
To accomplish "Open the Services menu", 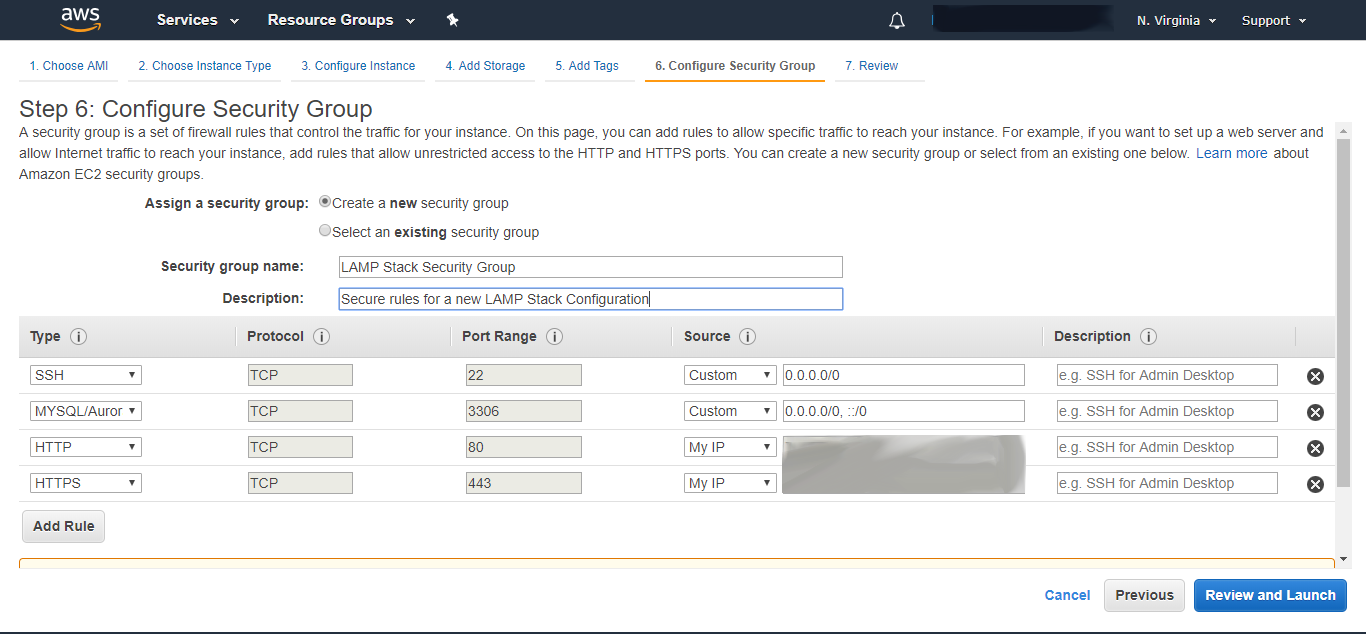I will (x=198, y=20).
